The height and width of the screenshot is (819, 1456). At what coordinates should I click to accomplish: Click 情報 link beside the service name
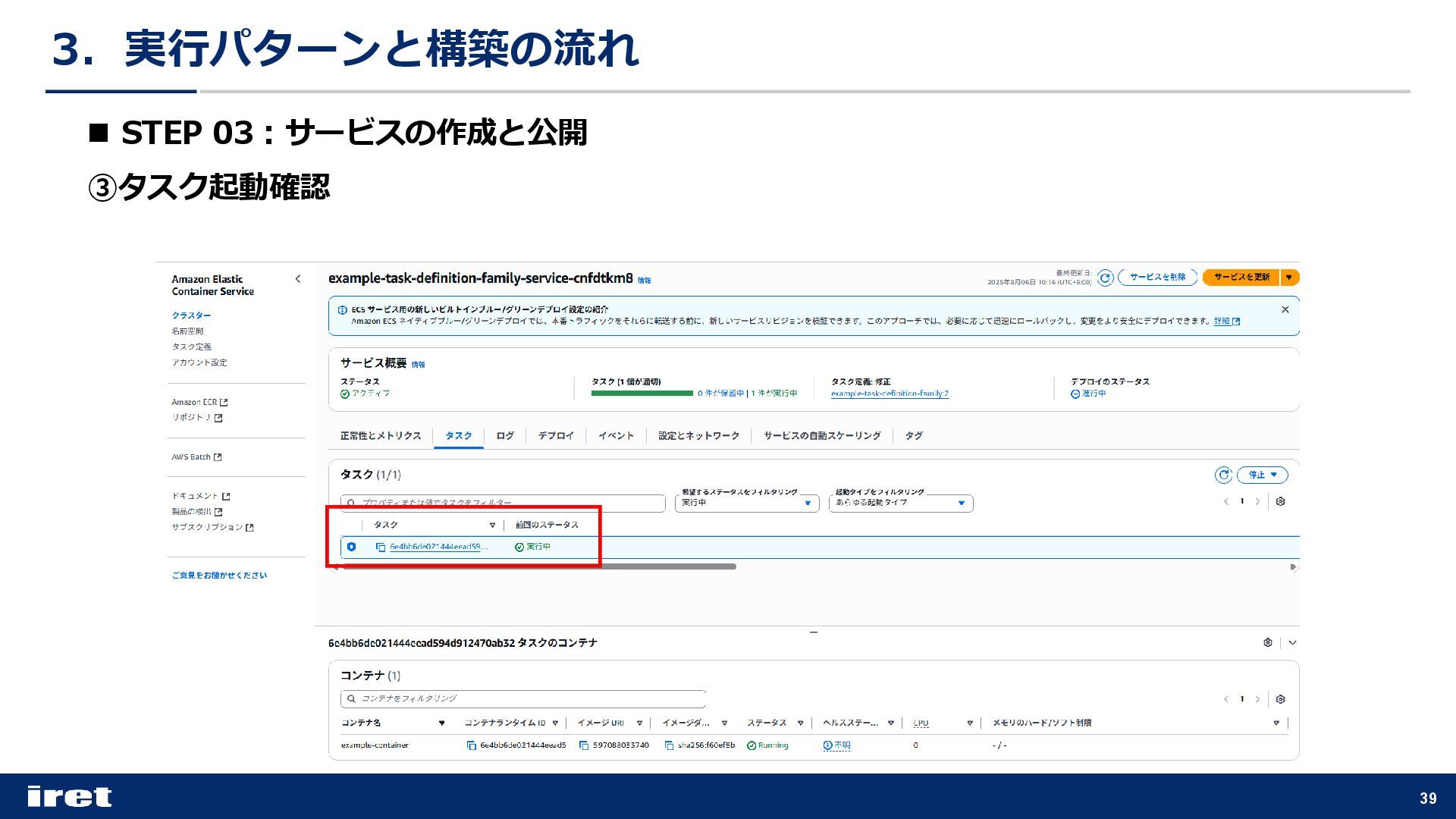tap(644, 281)
